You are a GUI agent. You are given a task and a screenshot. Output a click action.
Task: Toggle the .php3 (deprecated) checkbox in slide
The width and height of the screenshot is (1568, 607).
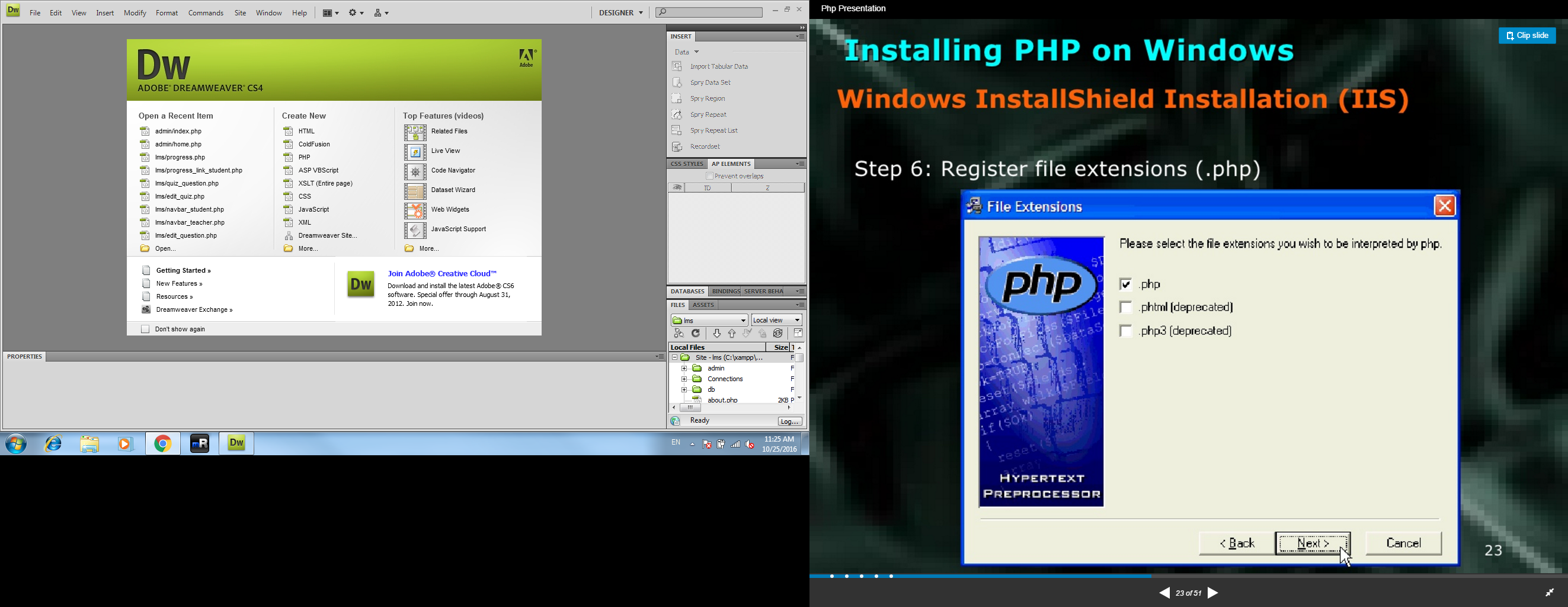click(1126, 331)
